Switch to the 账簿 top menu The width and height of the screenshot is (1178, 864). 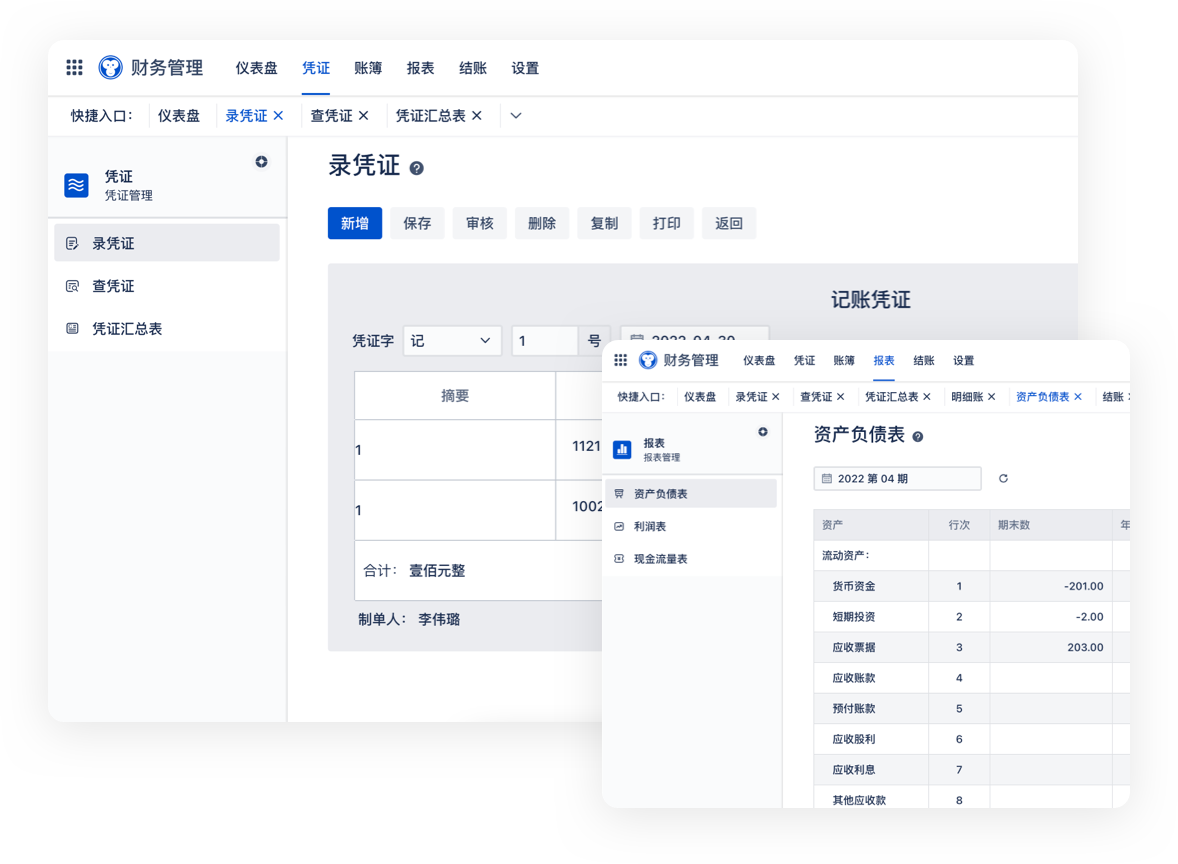point(368,68)
